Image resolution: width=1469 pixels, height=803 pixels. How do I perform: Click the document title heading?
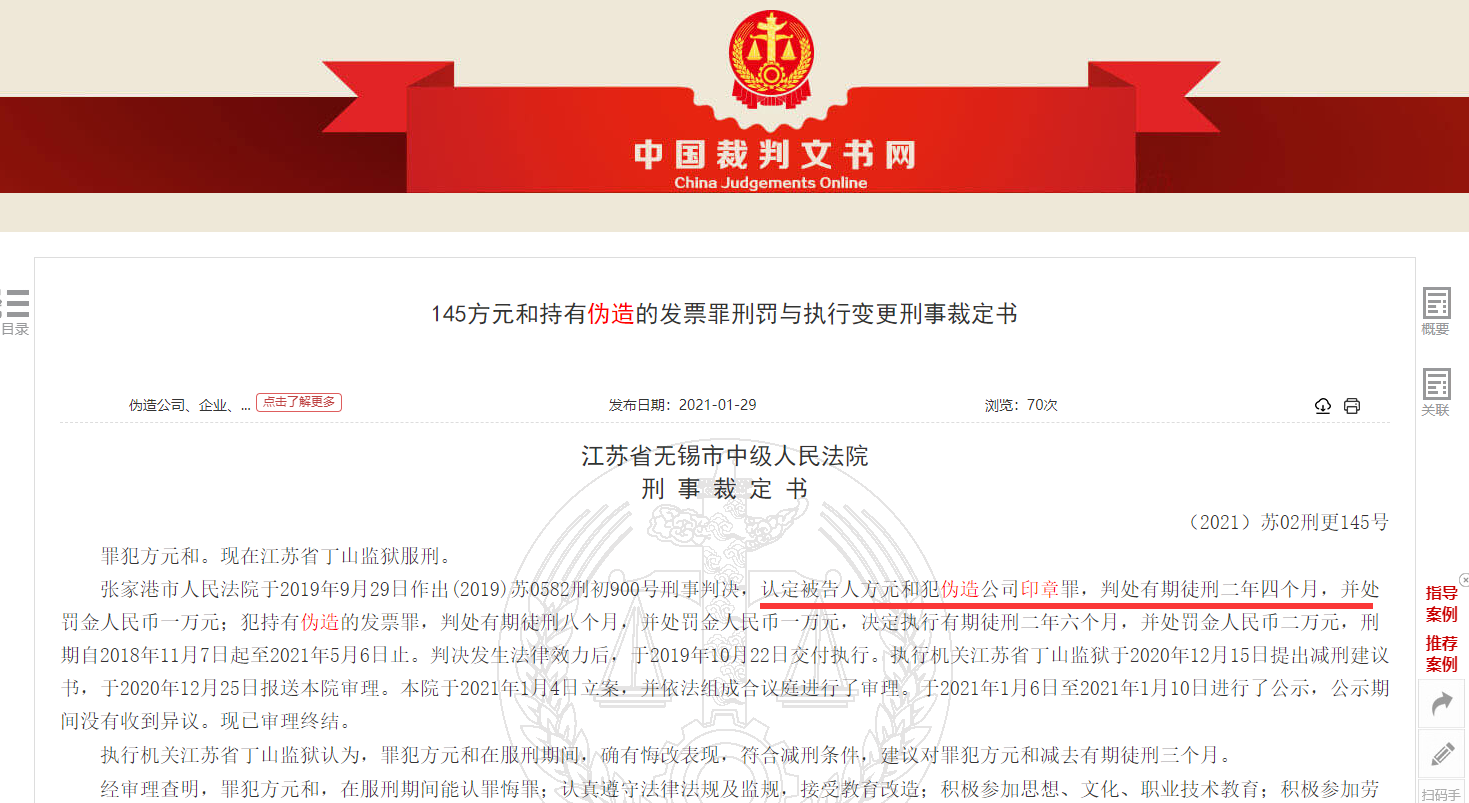coord(724,314)
